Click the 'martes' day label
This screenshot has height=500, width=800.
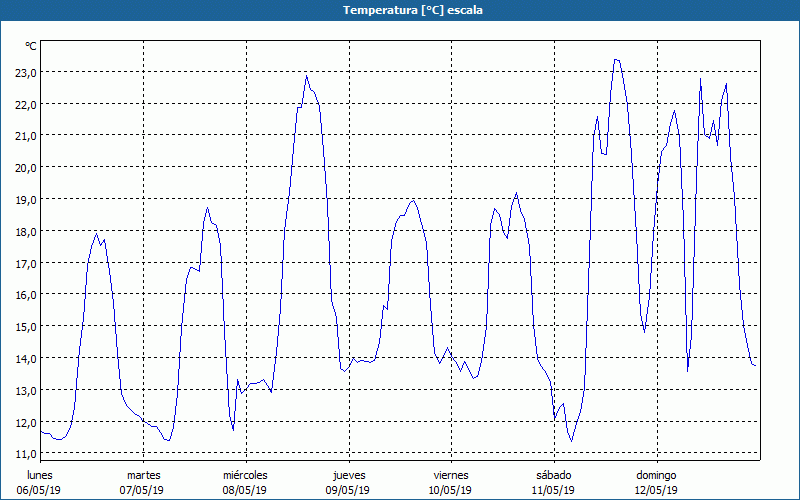click(144, 475)
